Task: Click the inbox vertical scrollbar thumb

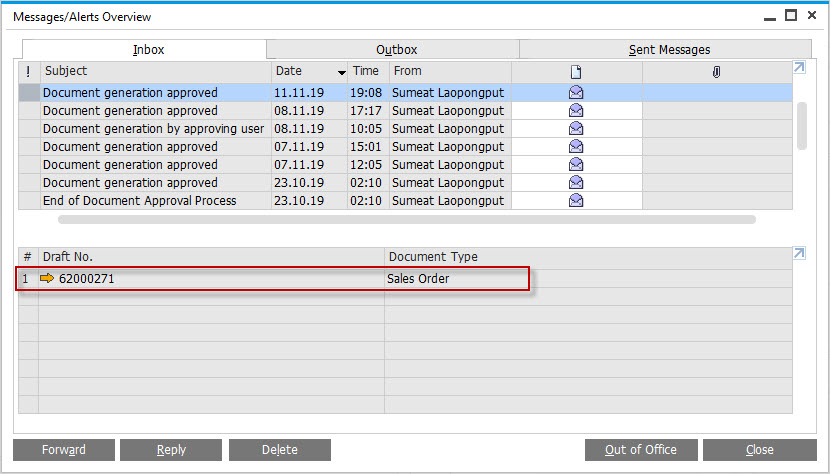Action: point(802,126)
